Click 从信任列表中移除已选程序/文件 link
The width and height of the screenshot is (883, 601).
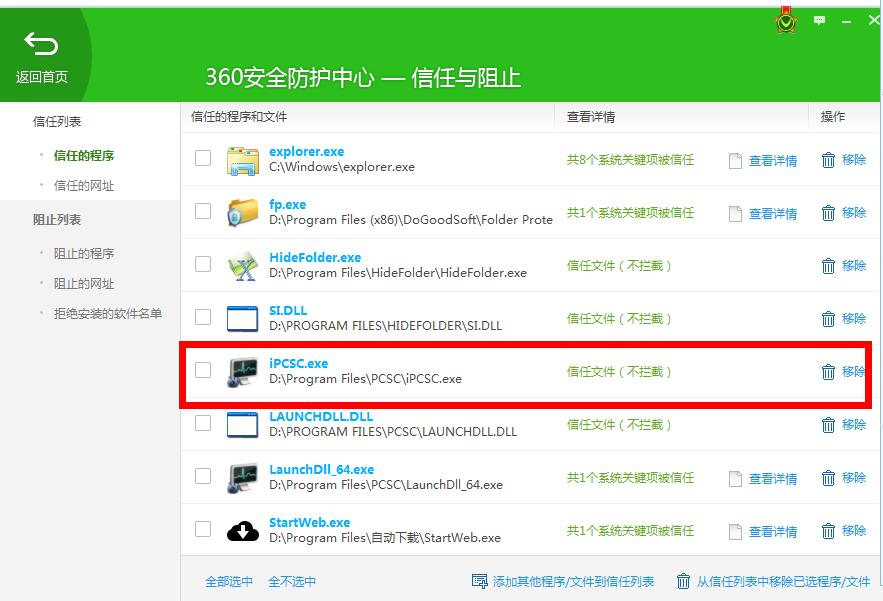click(783, 581)
